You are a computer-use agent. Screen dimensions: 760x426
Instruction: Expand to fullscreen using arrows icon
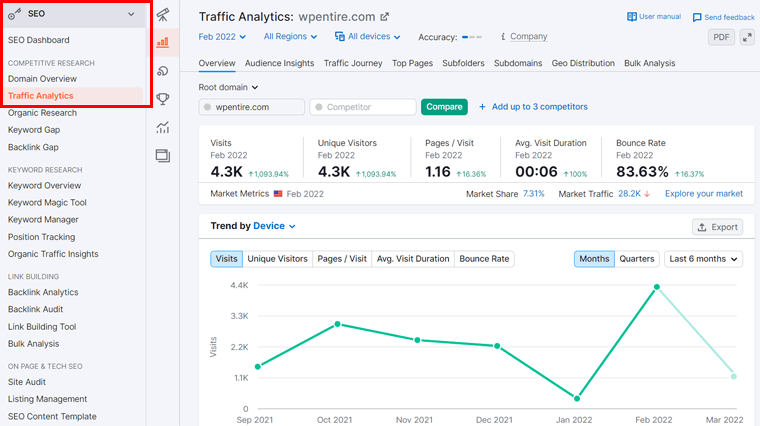pos(747,37)
